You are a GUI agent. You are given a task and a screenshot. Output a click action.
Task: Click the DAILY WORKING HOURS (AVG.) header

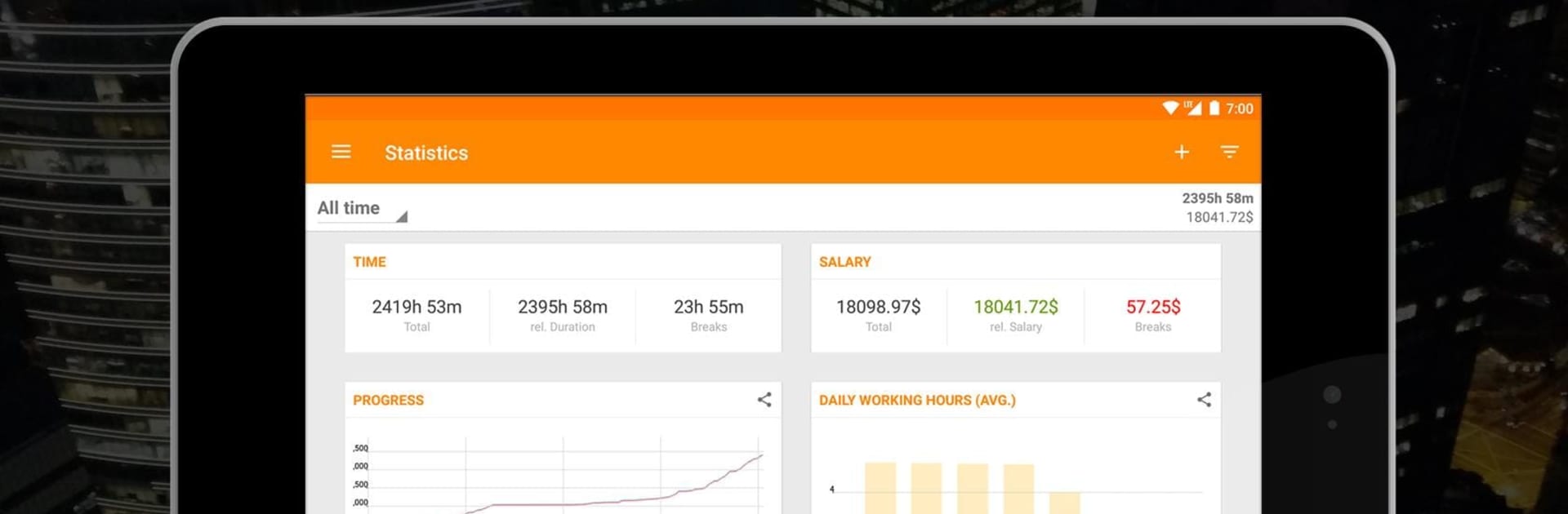click(918, 401)
